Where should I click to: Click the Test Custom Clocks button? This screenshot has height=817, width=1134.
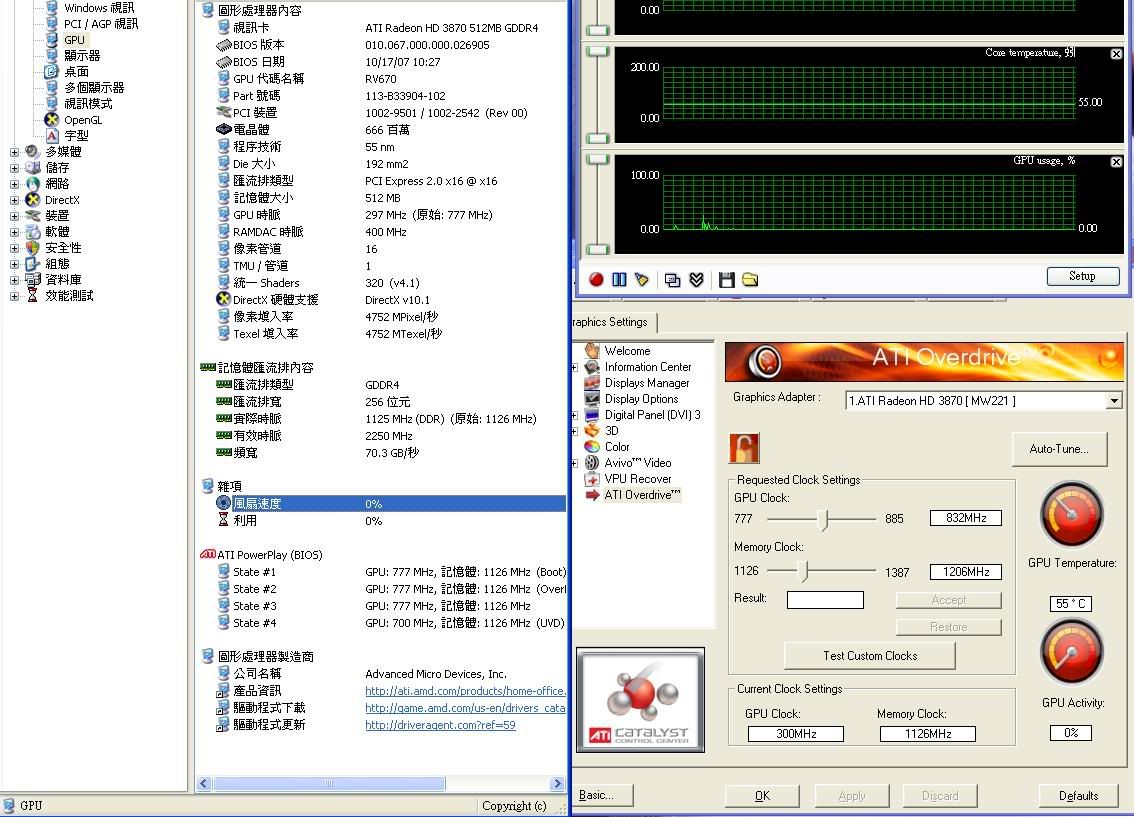coord(870,656)
